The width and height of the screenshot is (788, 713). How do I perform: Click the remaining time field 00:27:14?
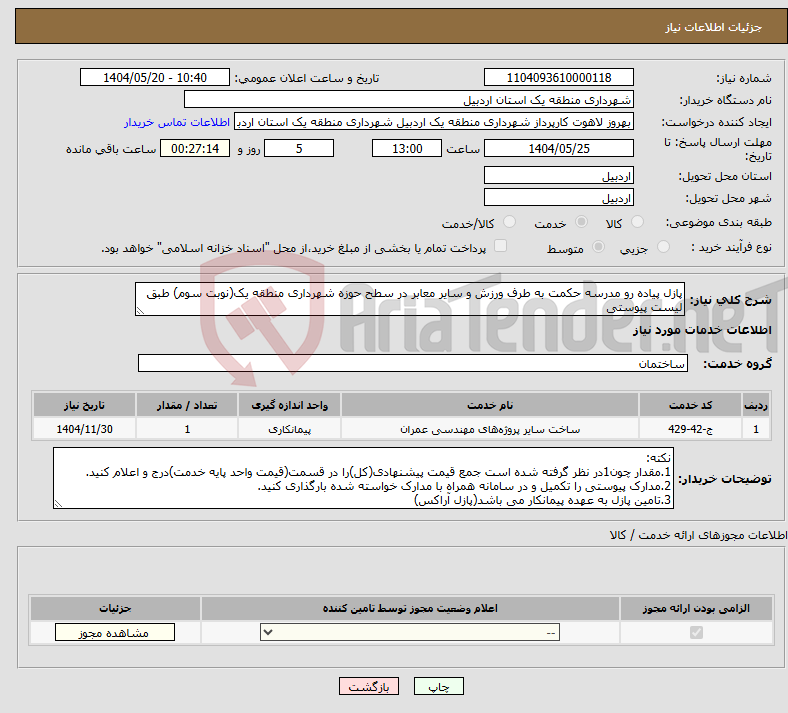pyautogui.click(x=195, y=148)
